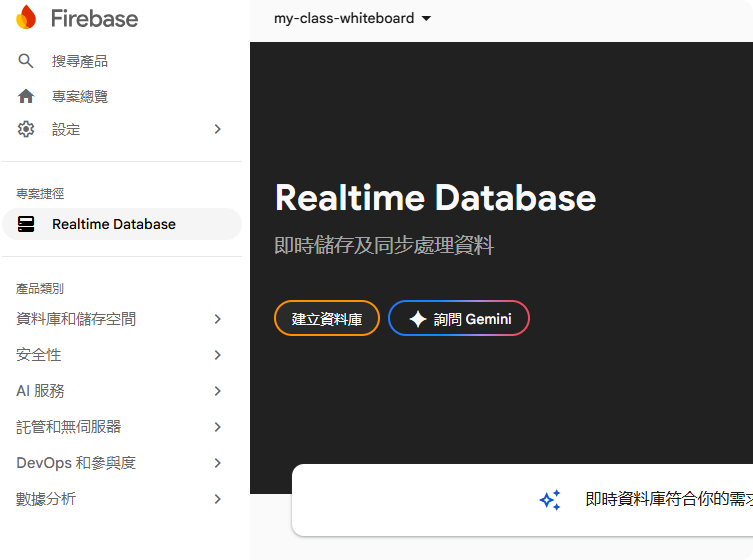Click the settings gear icon
The width and height of the screenshot is (753, 560).
pyautogui.click(x=26, y=129)
